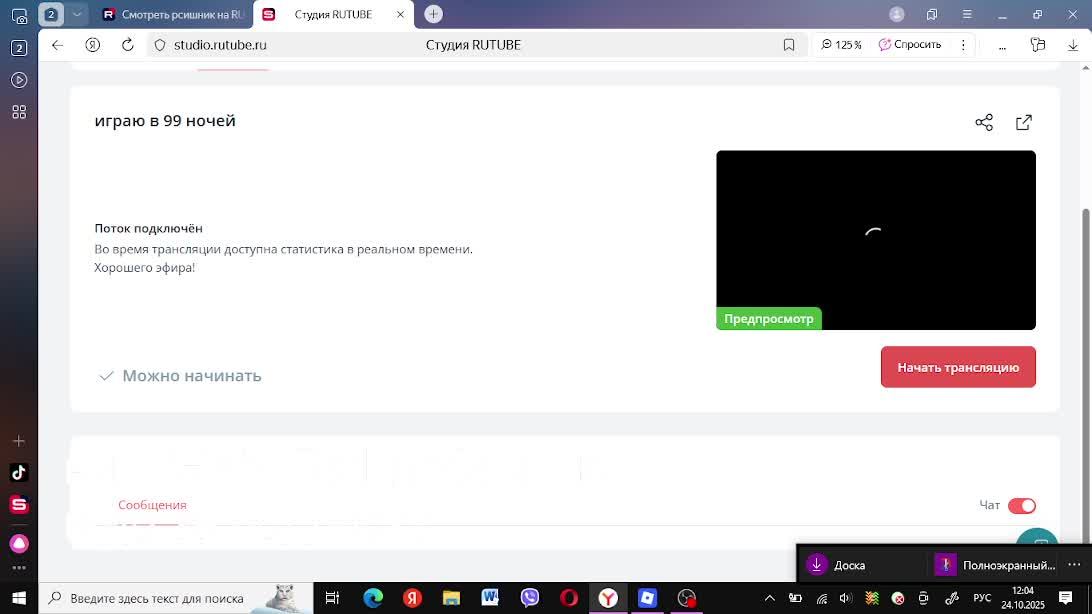Viewport: 1092px width, 614px height.
Task: Bookmark this page
Action: pyautogui.click(x=788, y=45)
